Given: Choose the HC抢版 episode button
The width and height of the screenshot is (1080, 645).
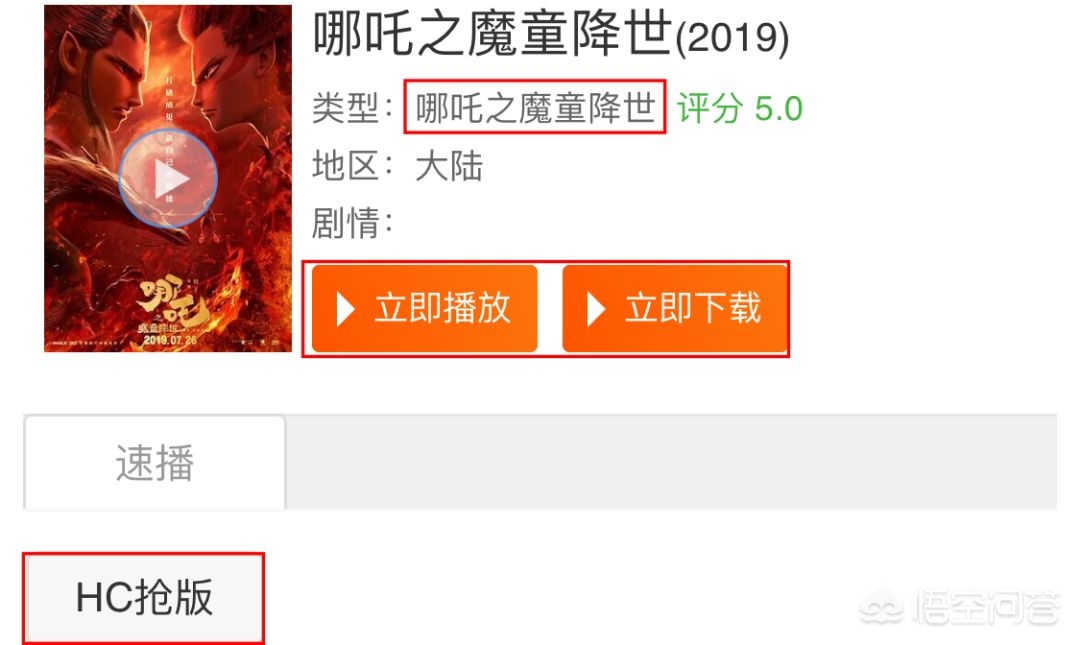Looking at the screenshot, I should click(143, 597).
